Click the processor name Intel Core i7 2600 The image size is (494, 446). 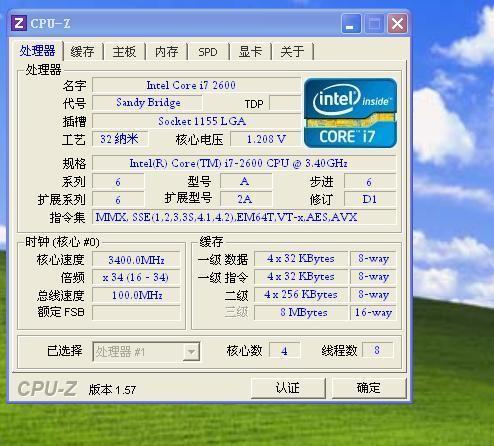[196, 85]
